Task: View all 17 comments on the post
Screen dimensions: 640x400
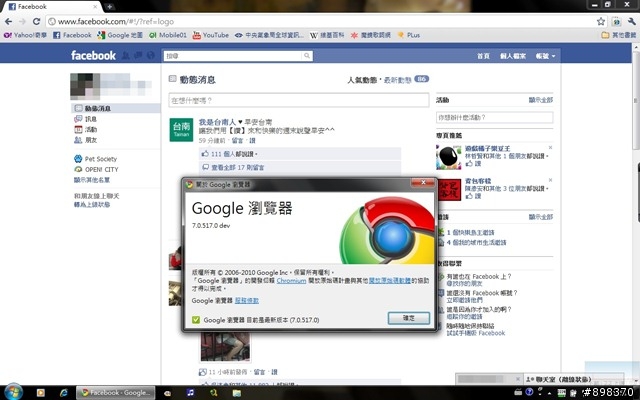Action: pos(238,167)
